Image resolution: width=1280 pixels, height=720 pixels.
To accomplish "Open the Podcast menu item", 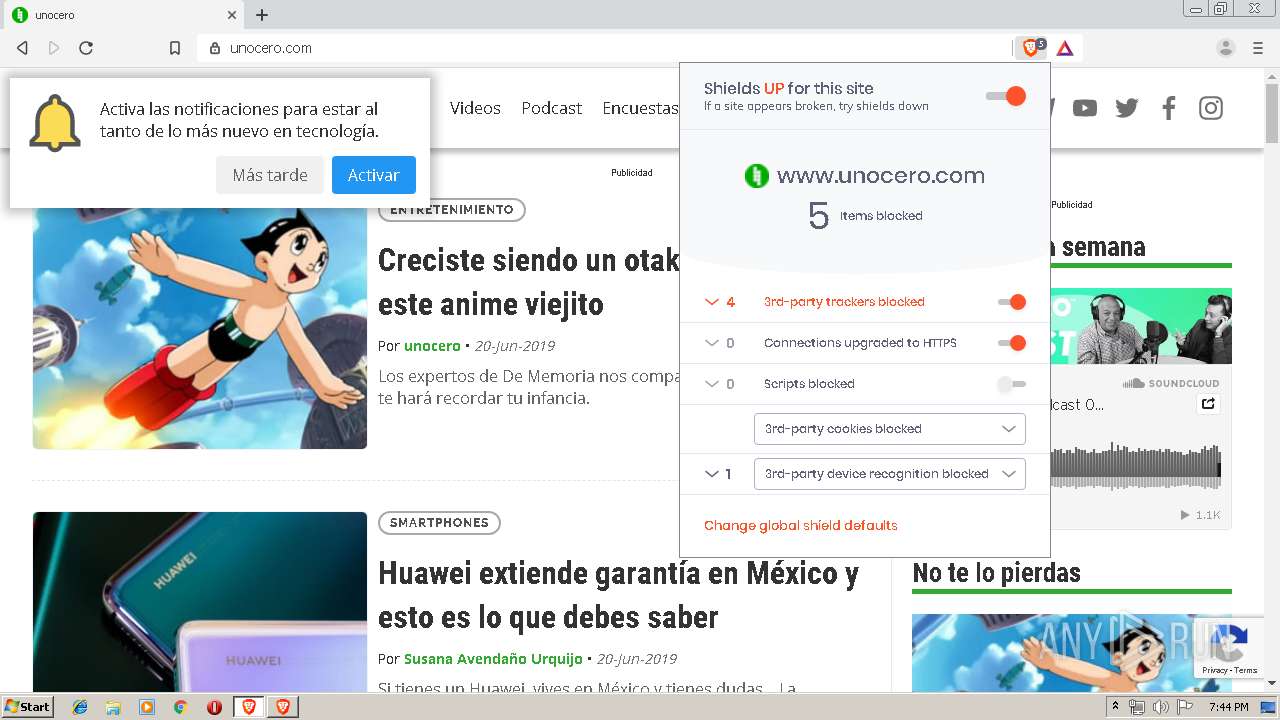I will (552, 108).
